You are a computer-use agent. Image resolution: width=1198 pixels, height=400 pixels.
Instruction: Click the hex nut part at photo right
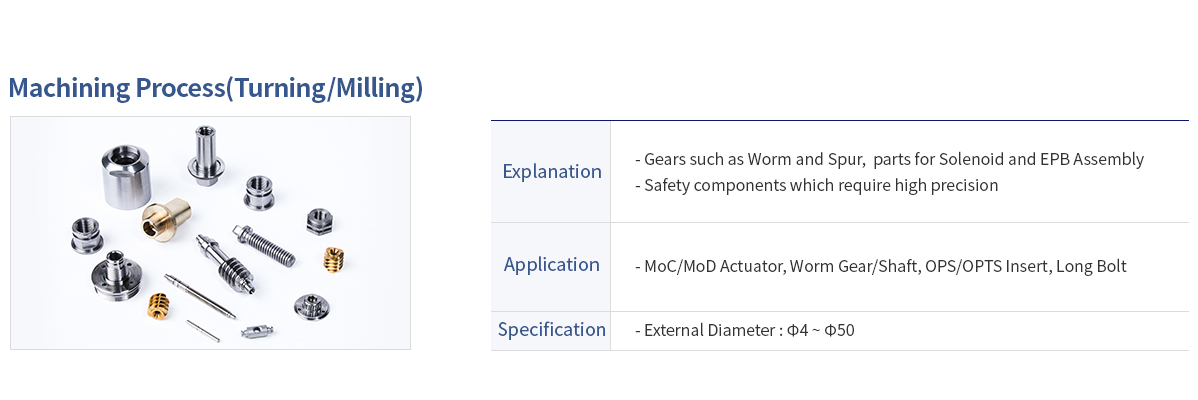click(319, 221)
